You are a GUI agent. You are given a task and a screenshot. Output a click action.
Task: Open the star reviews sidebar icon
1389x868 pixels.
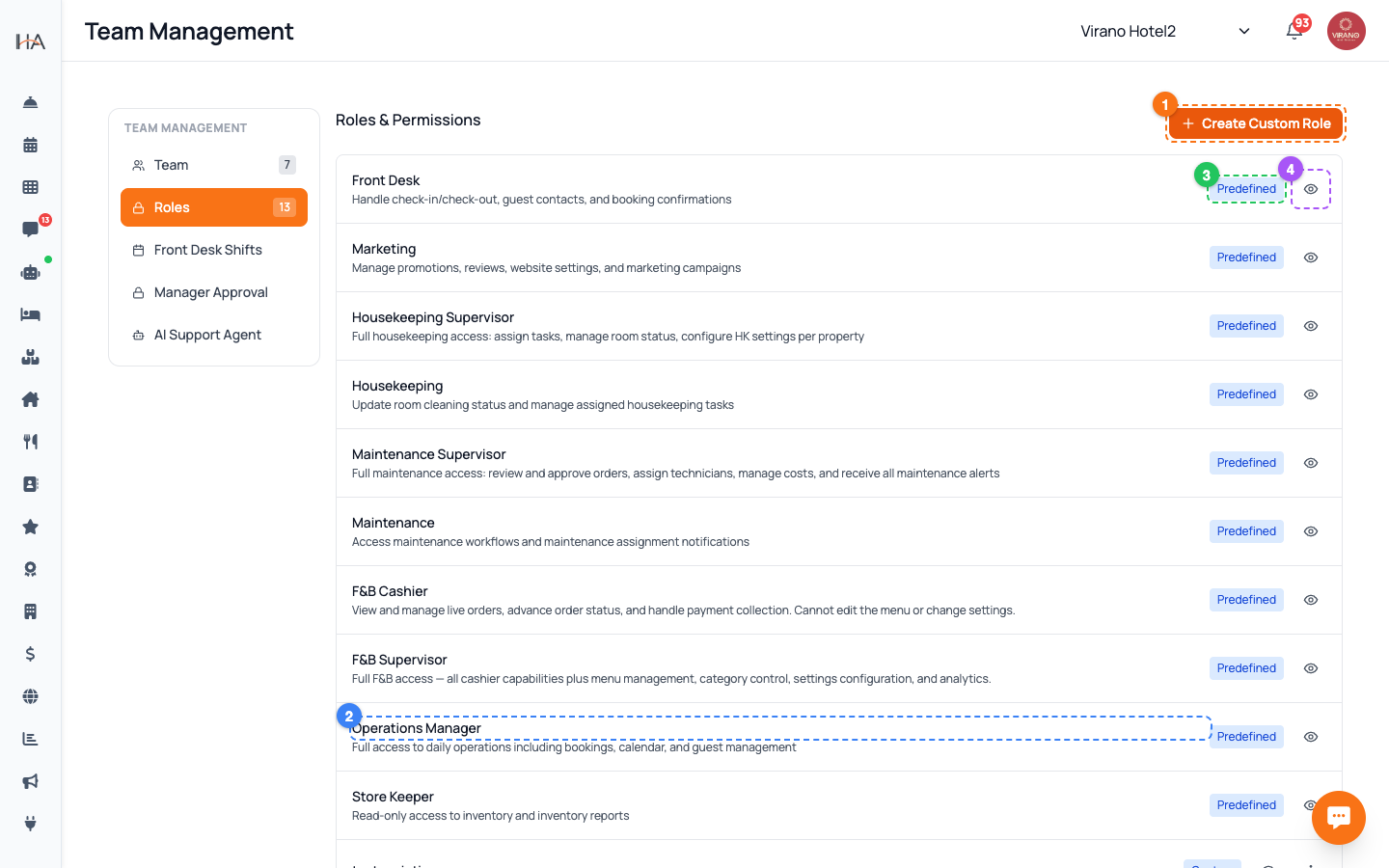coord(30,527)
